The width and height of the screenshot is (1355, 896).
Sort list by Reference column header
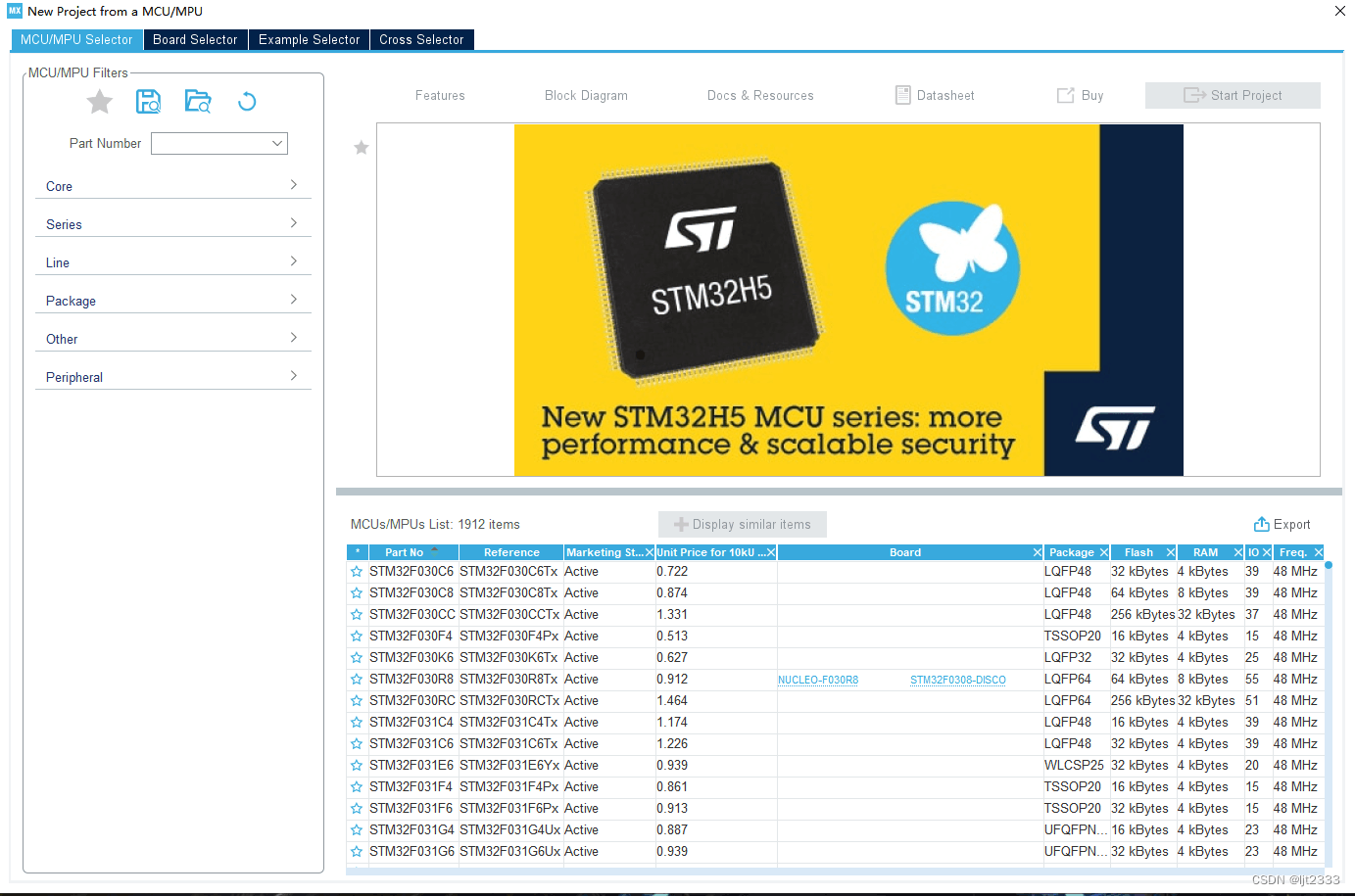511,553
